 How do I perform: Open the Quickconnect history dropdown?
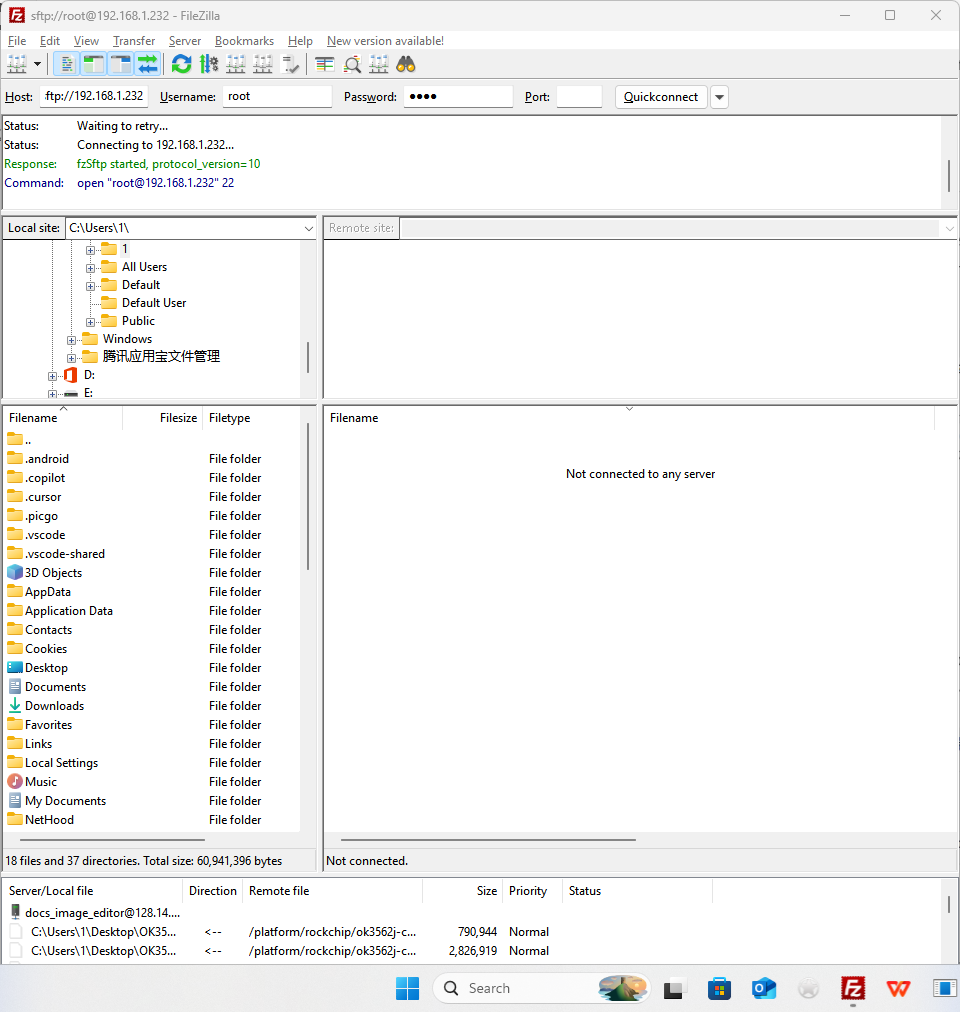point(719,97)
